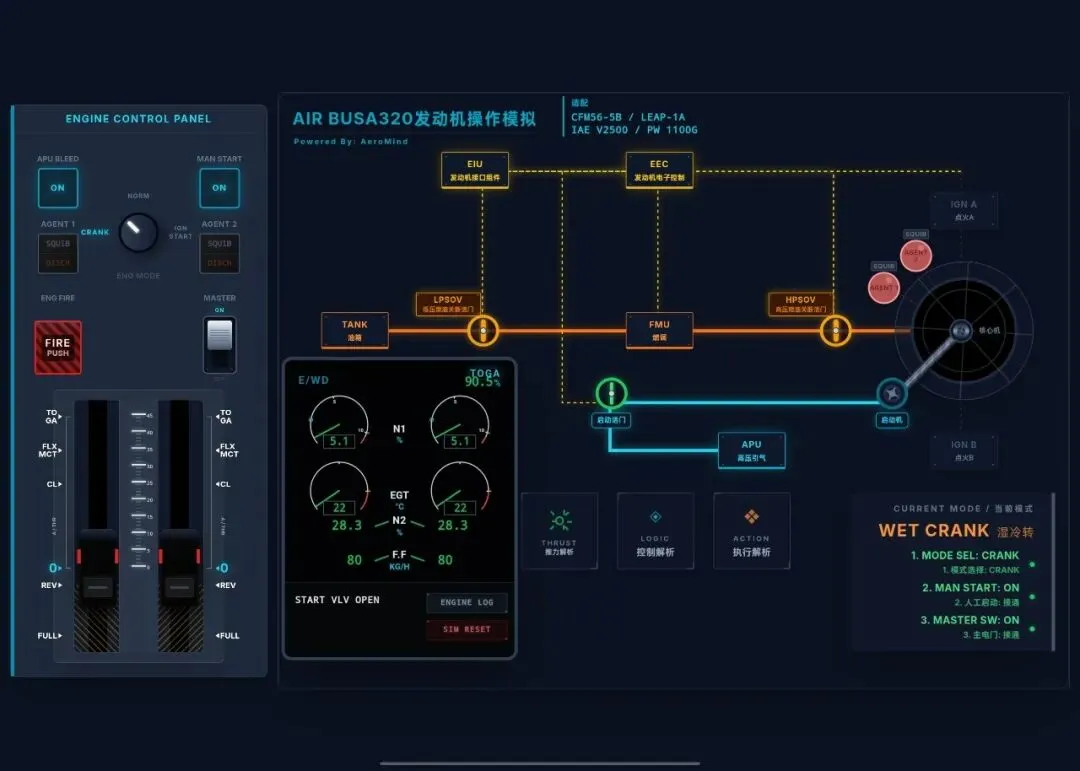Select IGN START position on ENG MODE selector

pyautogui.click(x=180, y=232)
